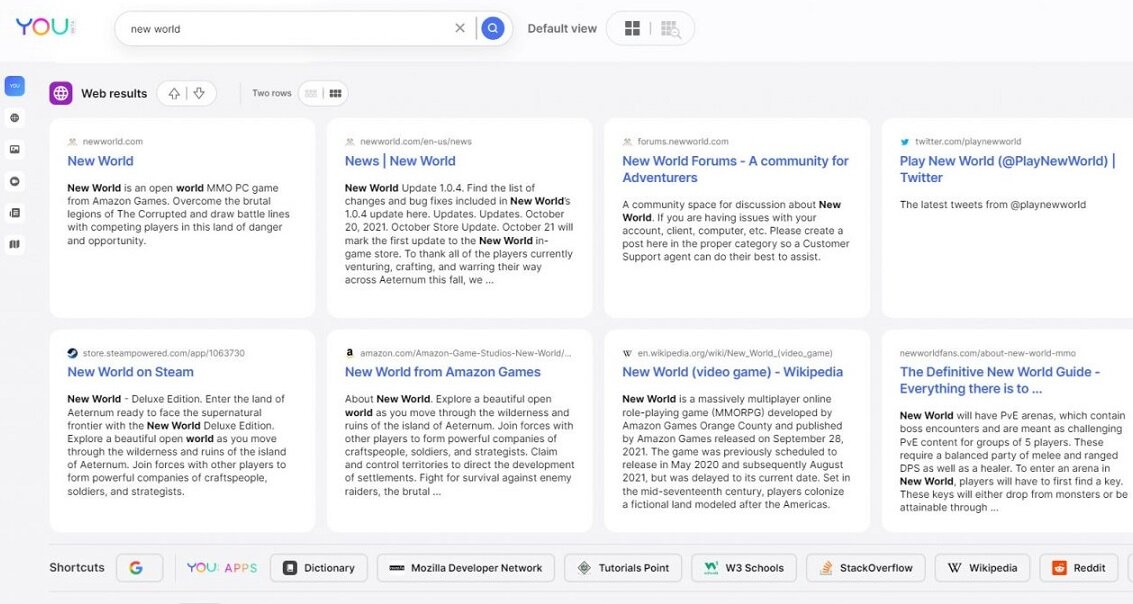Click the Amazon favicon on the Amazon result
1133x604 pixels.
pos(350,353)
